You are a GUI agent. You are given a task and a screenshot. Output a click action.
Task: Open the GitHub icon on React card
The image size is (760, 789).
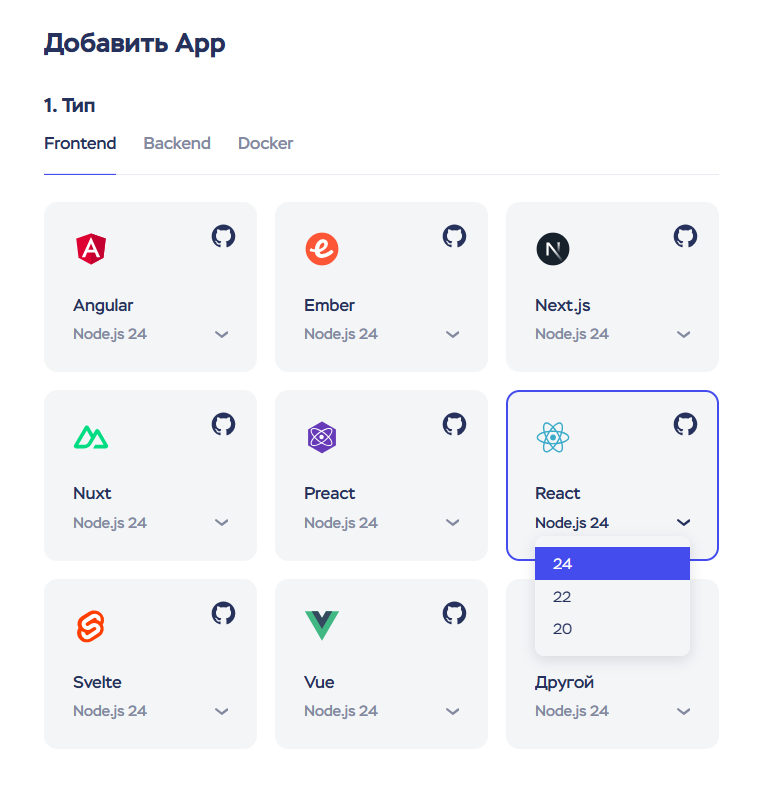pyautogui.click(x=685, y=424)
